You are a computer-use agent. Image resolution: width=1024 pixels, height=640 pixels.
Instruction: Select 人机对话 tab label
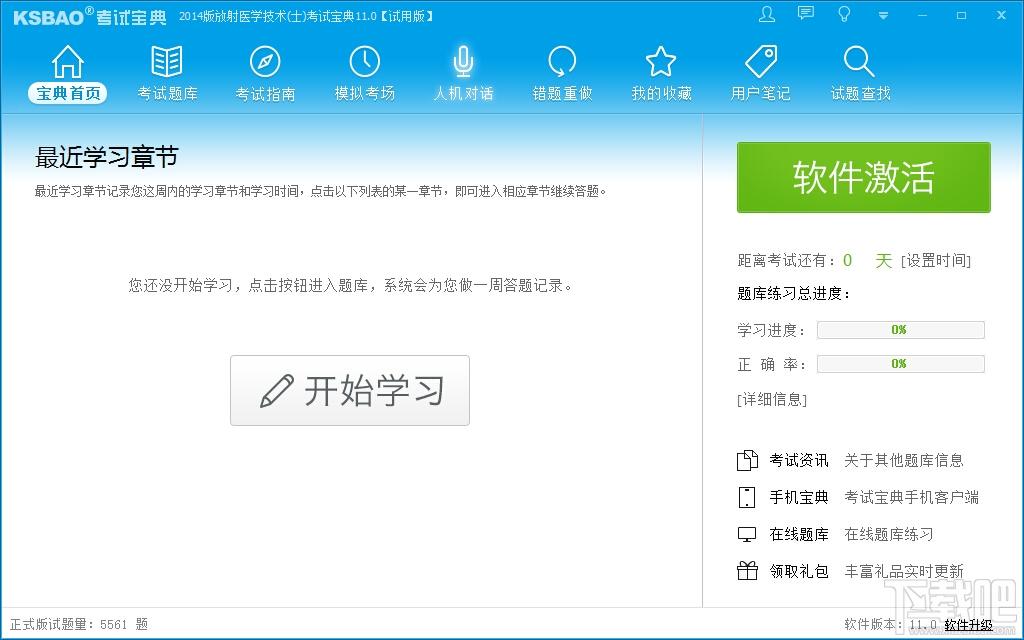(464, 93)
